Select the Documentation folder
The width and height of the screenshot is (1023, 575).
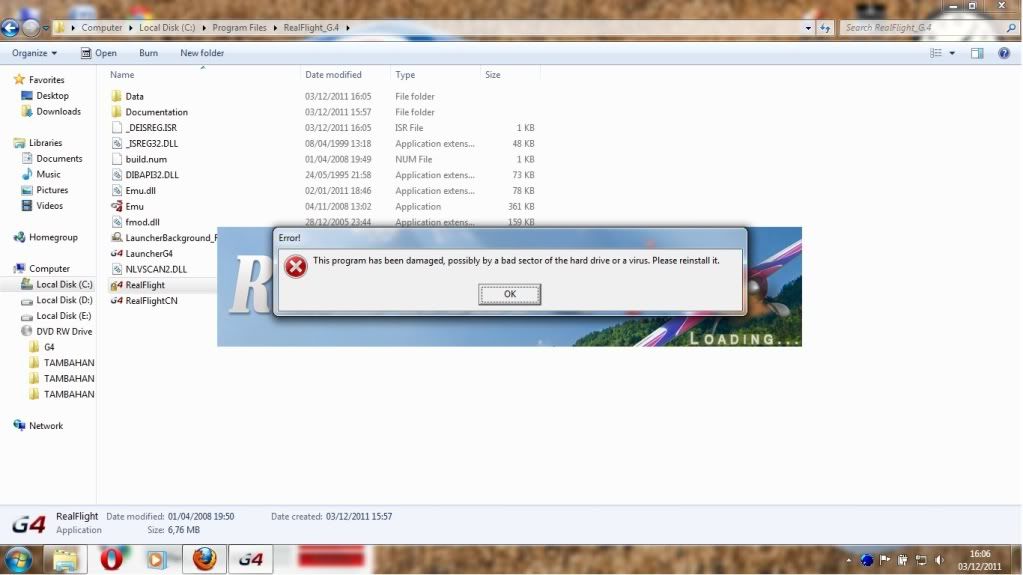pyautogui.click(x=157, y=112)
